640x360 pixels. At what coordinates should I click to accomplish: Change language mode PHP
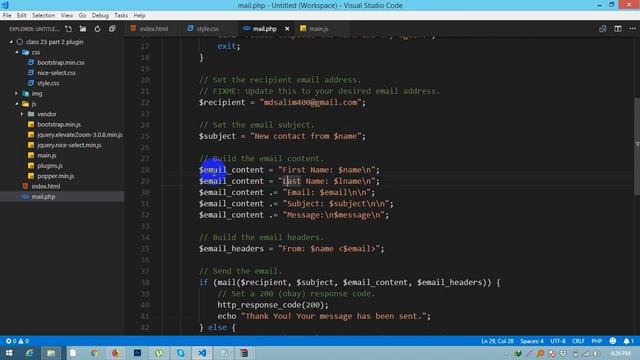tap(597, 341)
